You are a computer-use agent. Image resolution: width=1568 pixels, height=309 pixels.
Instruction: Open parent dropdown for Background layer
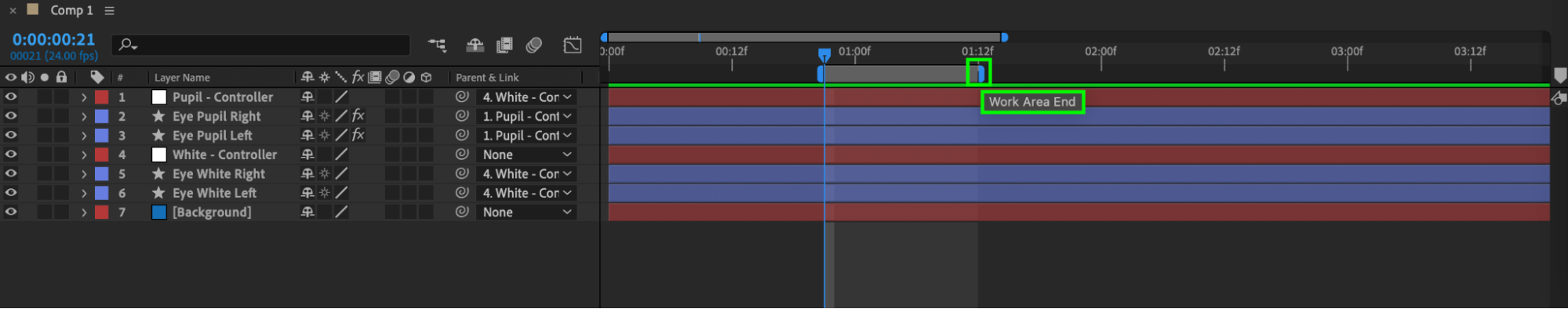526,212
